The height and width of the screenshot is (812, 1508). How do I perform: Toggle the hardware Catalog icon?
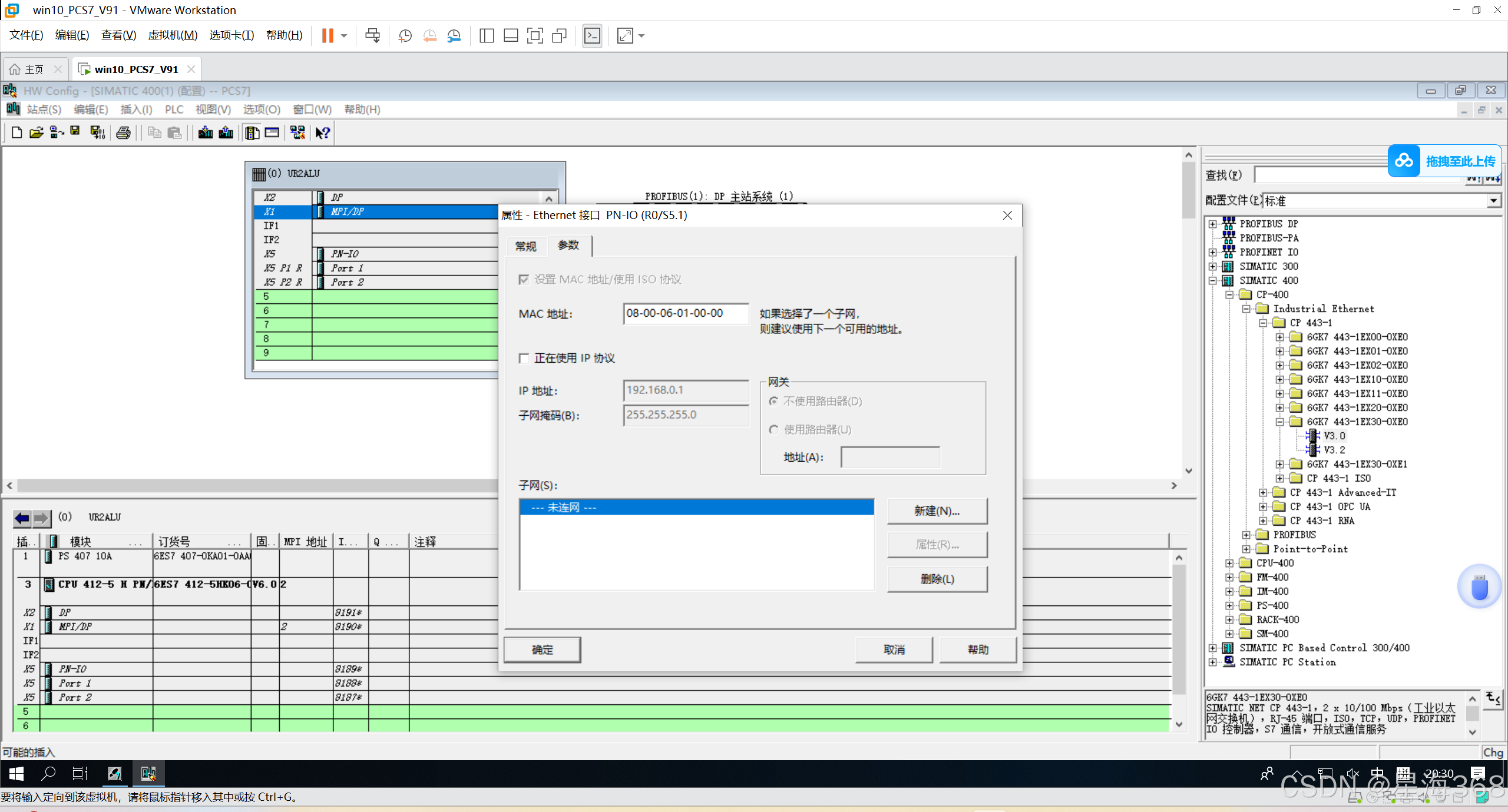click(x=252, y=132)
